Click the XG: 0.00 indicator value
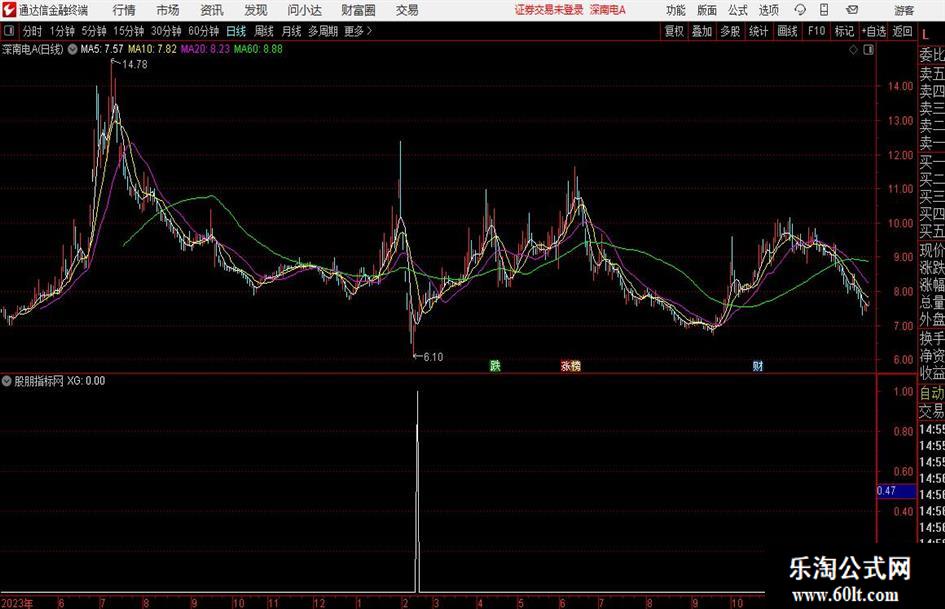 tap(86, 381)
